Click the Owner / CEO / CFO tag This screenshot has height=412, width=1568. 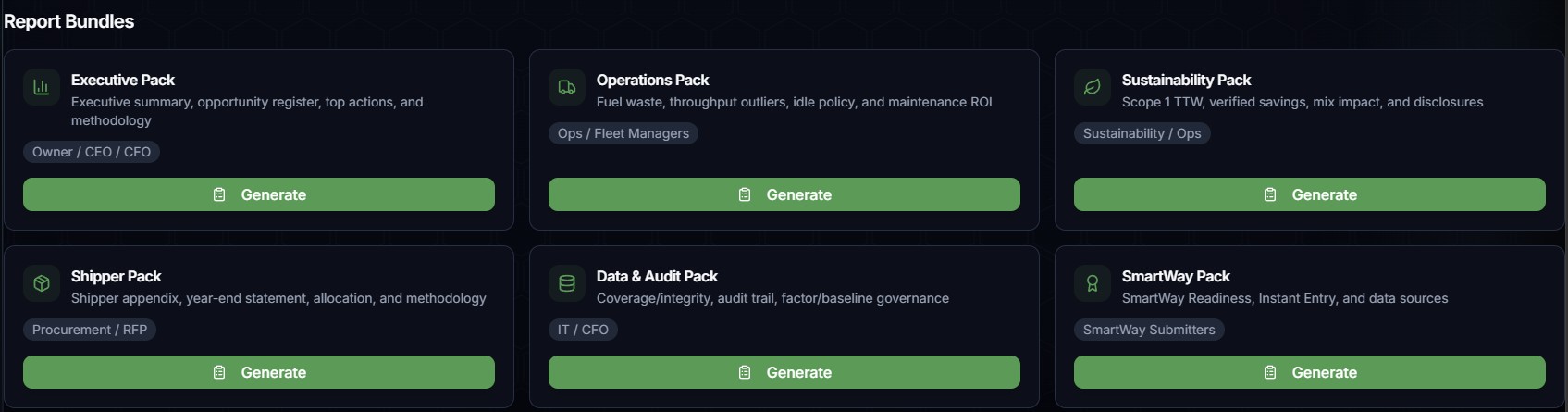pyautogui.click(x=92, y=152)
